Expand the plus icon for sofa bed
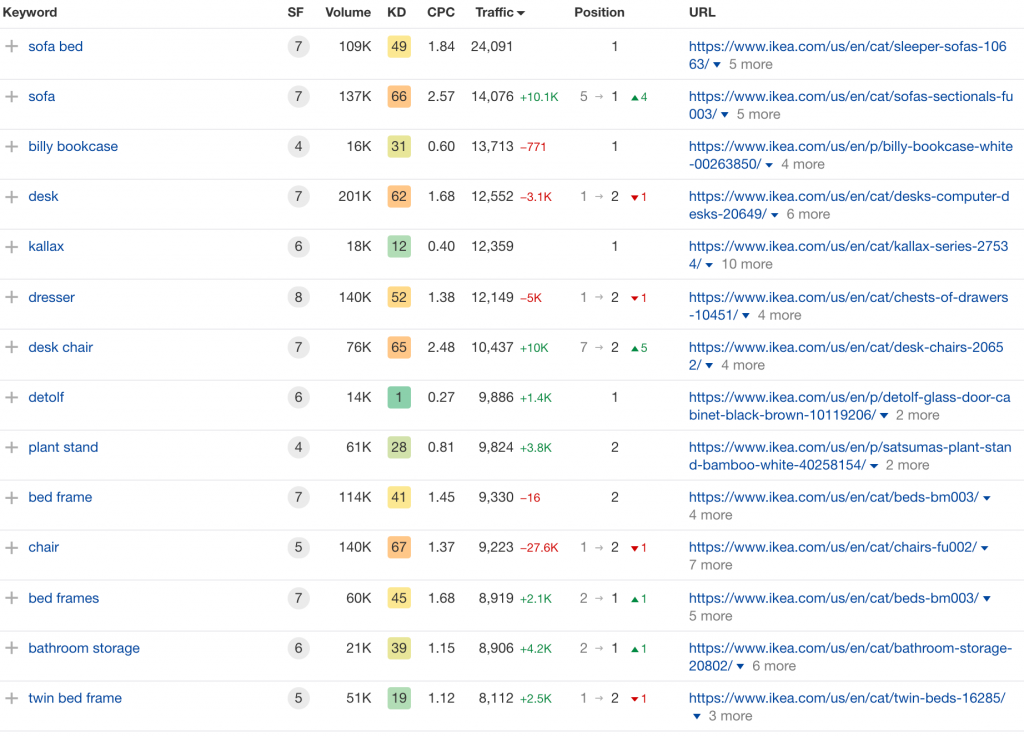Viewport: 1024px width, 736px height. click(12, 46)
